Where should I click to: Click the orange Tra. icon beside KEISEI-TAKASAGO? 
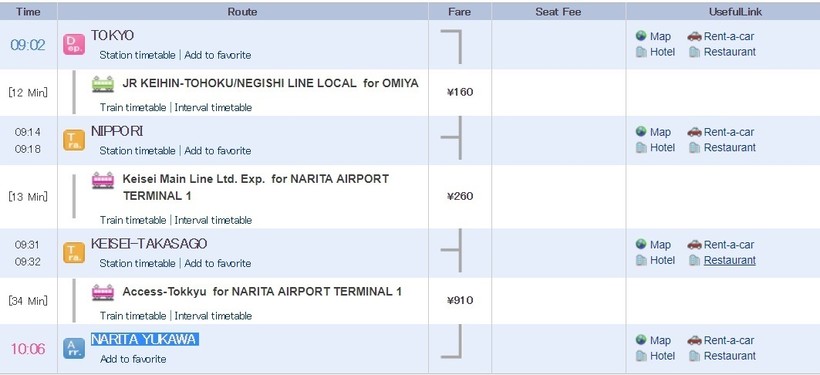click(74, 253)
